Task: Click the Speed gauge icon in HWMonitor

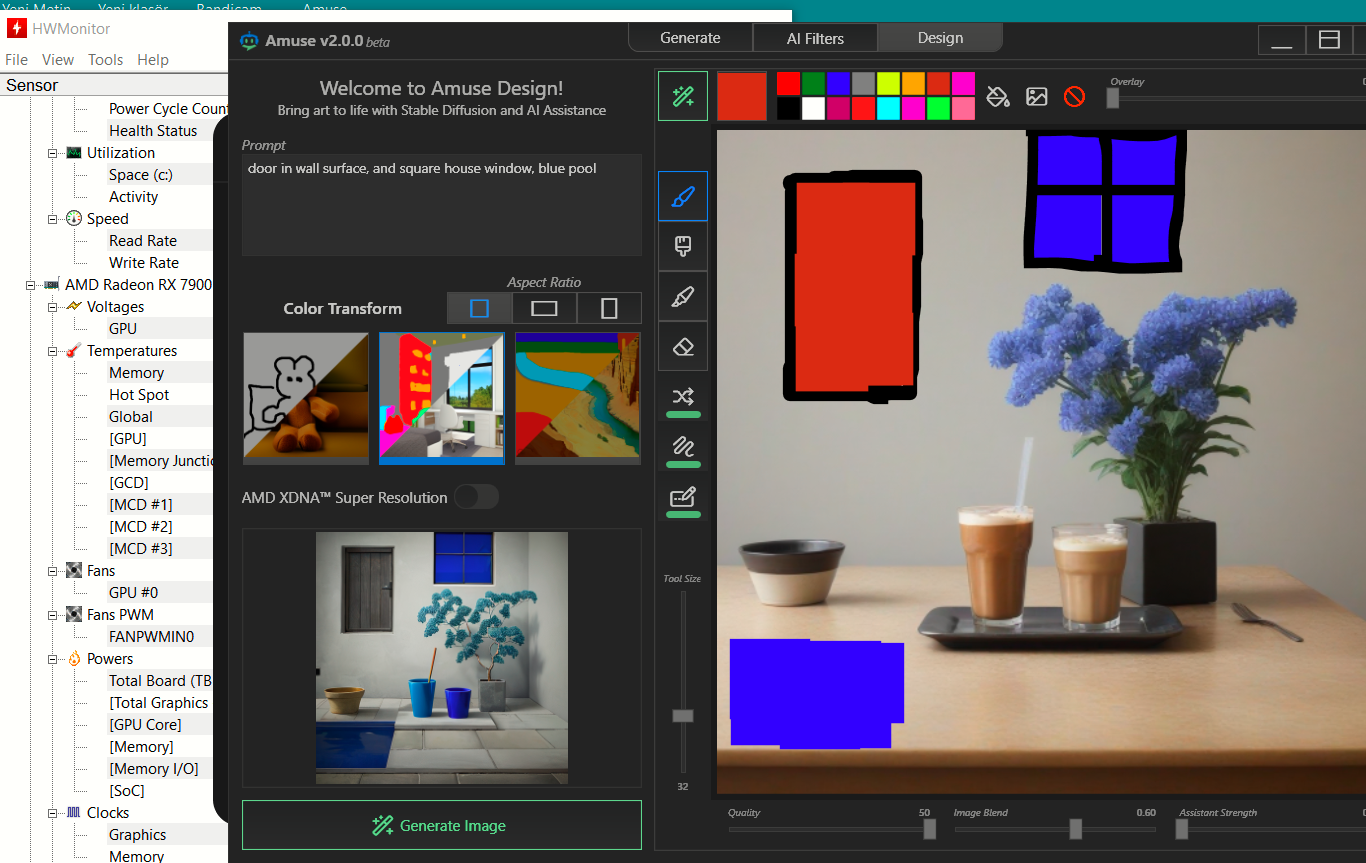Action: (x=74, y=219)
